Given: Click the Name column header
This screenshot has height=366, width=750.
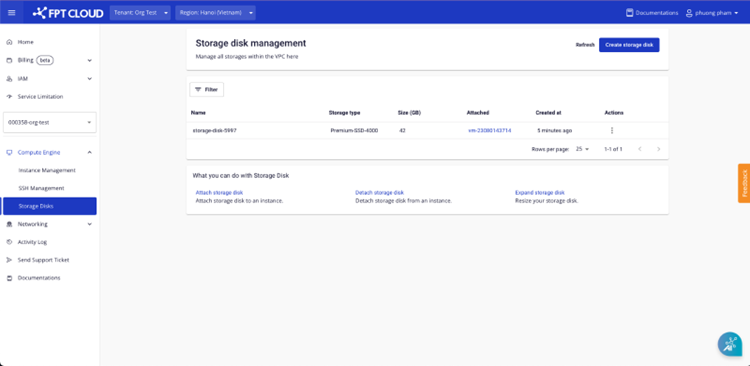Looking at the screenshot, I should click(x=198, y=113).
